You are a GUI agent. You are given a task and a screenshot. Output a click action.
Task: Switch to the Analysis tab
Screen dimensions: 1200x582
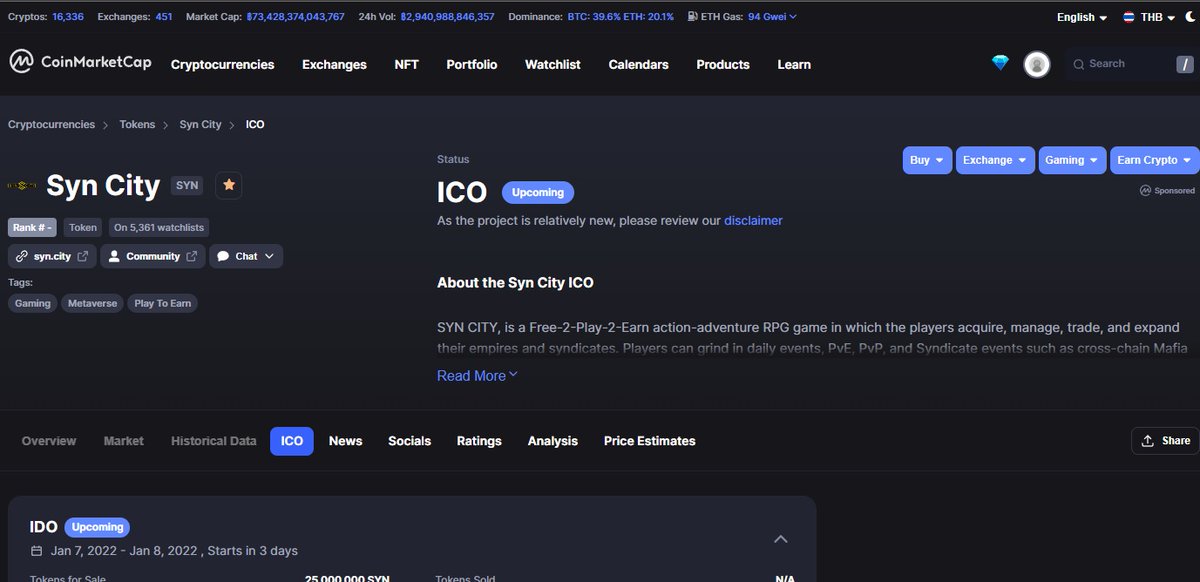(553, 441)
